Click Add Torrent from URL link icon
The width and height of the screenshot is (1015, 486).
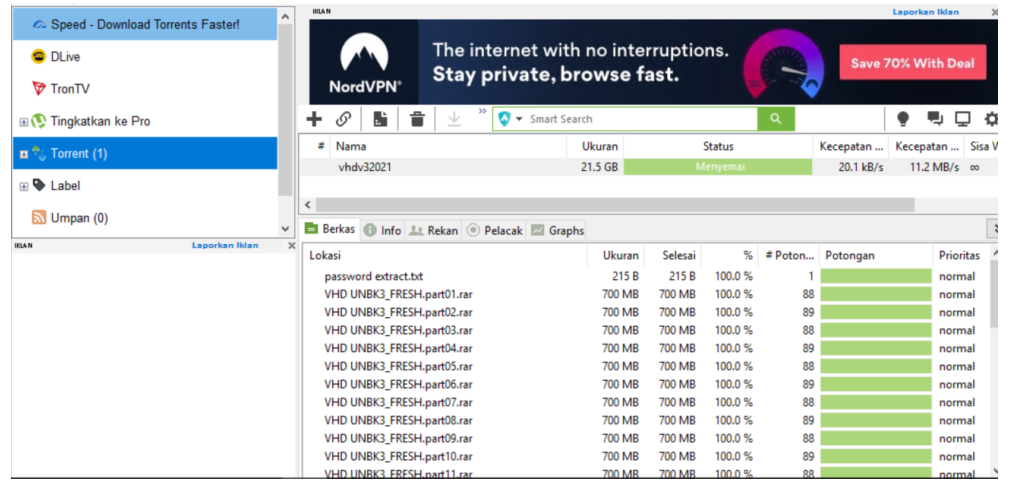(343, 119)
